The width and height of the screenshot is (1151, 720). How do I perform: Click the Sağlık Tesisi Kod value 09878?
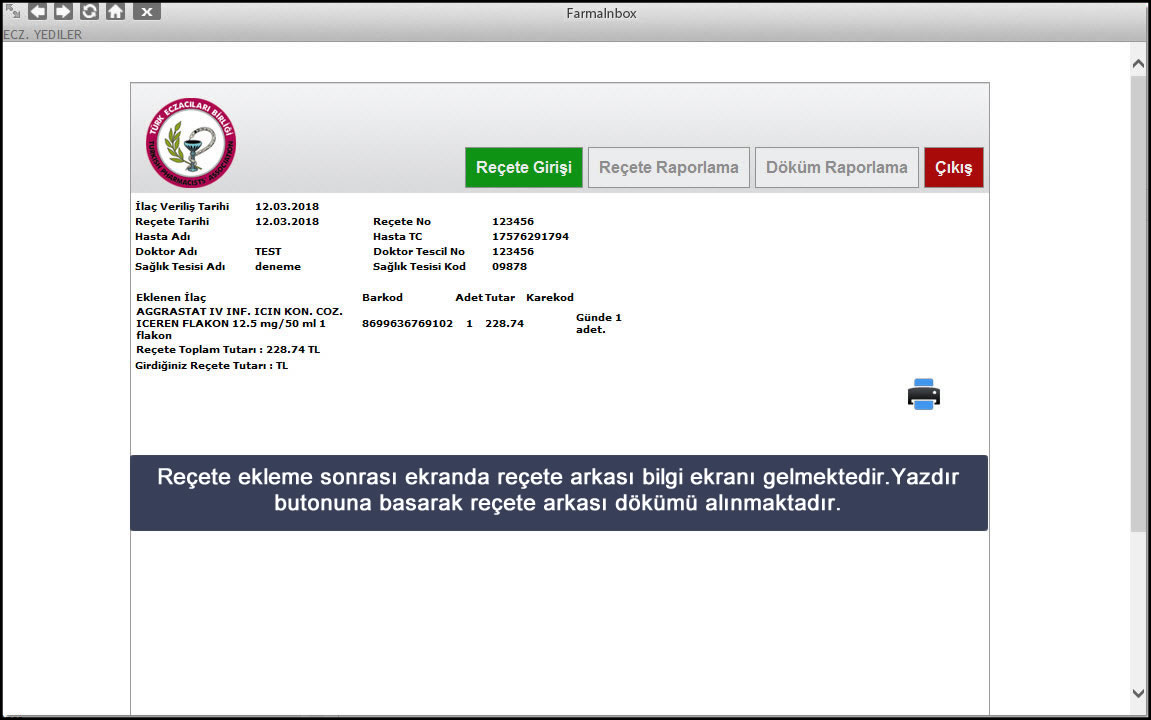click(509, 266)
